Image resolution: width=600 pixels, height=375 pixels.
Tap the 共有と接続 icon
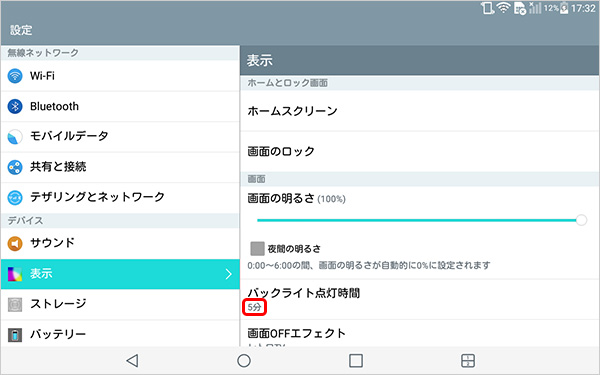(15, 167)
